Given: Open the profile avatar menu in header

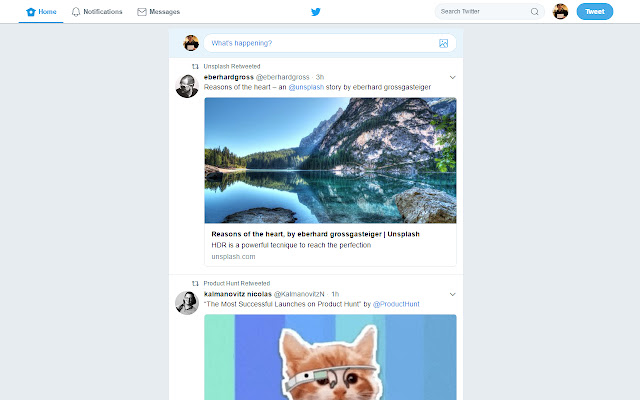Looking at the screenshot, I should pos(560,11).
